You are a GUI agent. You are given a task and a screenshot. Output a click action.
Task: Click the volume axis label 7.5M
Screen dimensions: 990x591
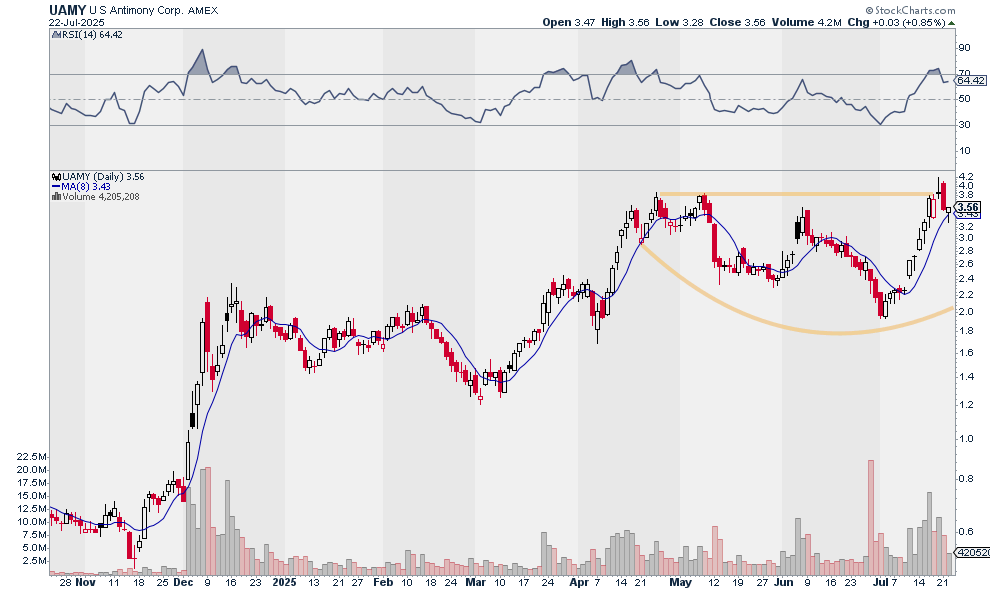(34, 535)
